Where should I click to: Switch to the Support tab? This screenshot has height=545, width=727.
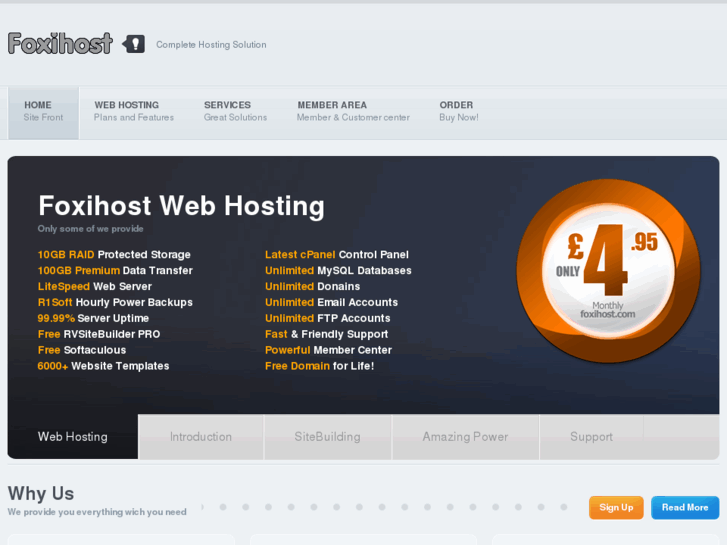click(591, 436)
